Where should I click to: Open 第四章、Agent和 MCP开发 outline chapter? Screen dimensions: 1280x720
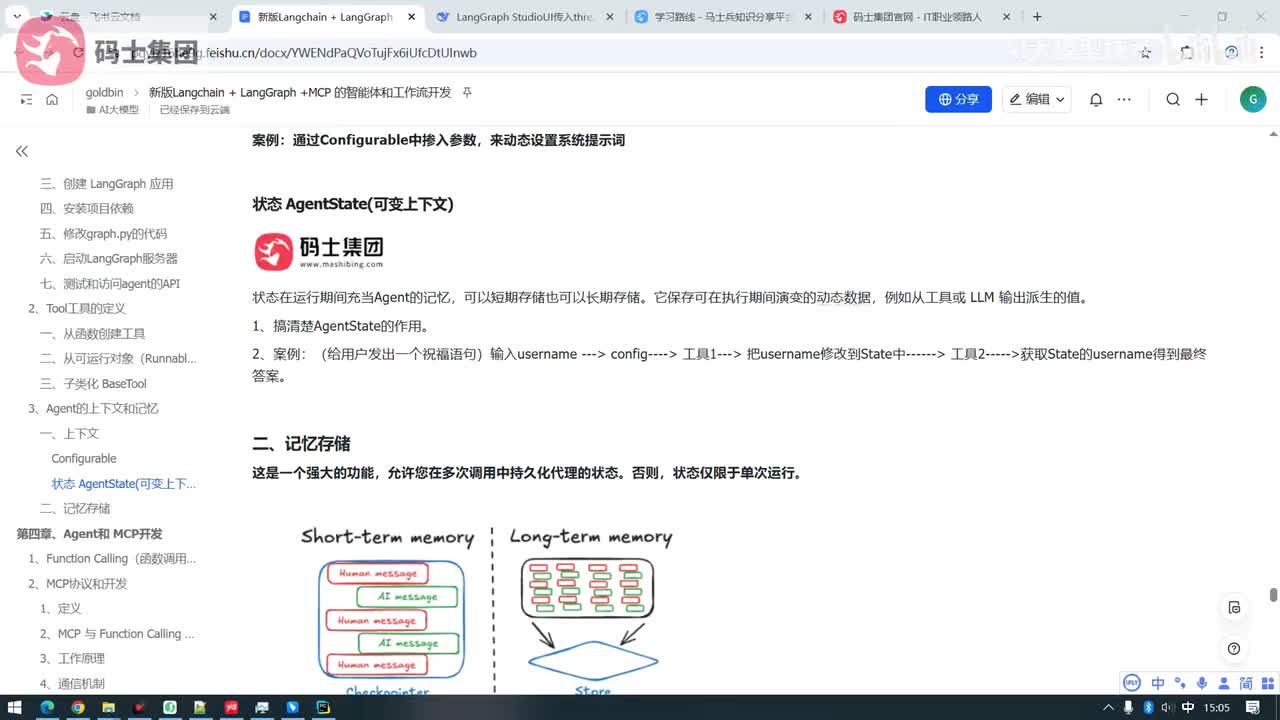pos(89,534)
